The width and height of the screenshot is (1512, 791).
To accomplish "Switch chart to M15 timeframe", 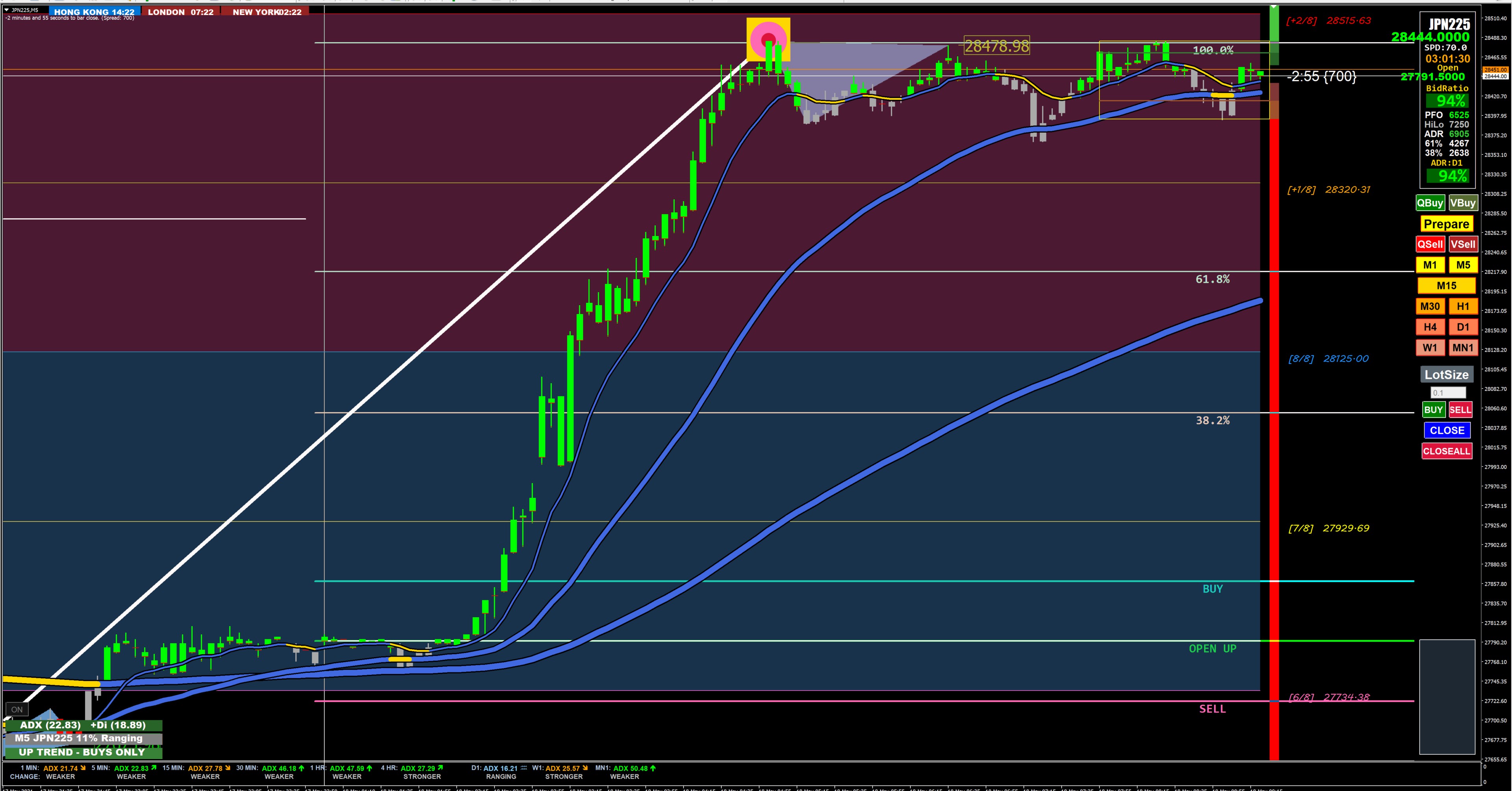I will pyautogui.click(x=1446, y=285).
